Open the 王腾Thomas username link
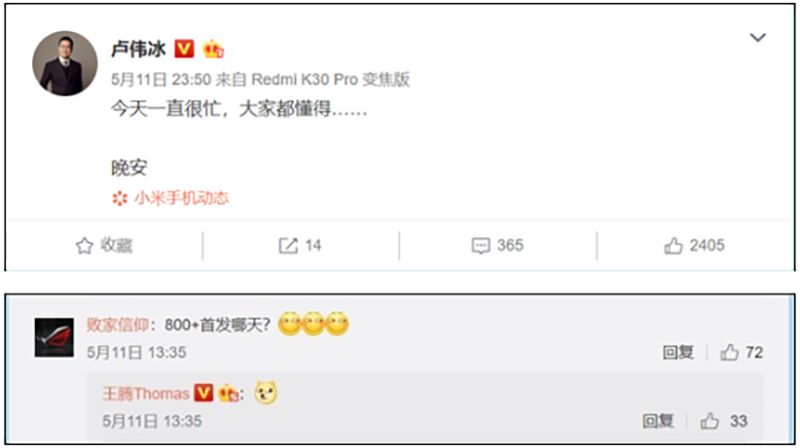The image size is (800, 448). click(146, 393)
